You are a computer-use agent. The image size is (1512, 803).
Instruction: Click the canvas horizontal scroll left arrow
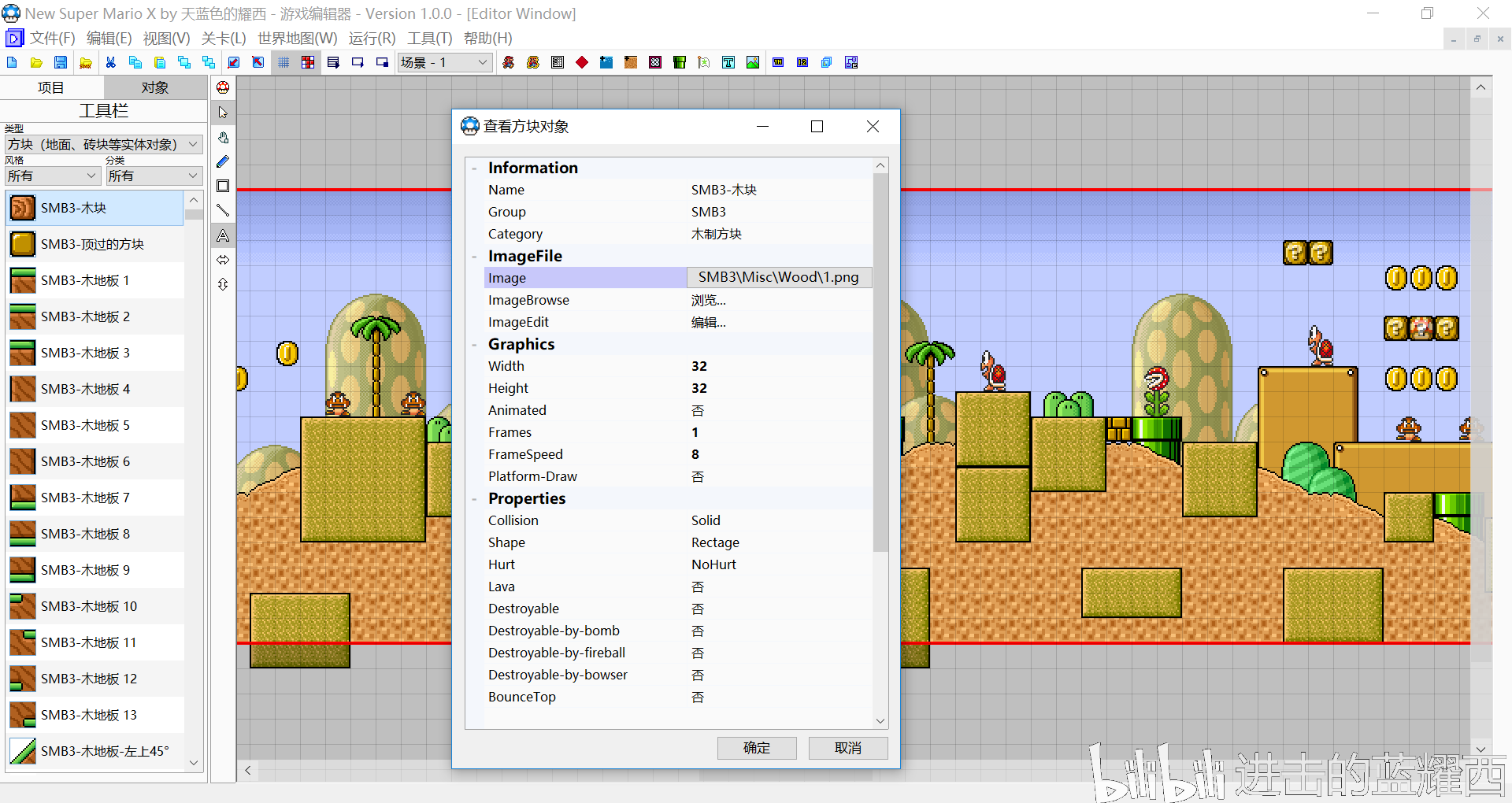[248, 771]
